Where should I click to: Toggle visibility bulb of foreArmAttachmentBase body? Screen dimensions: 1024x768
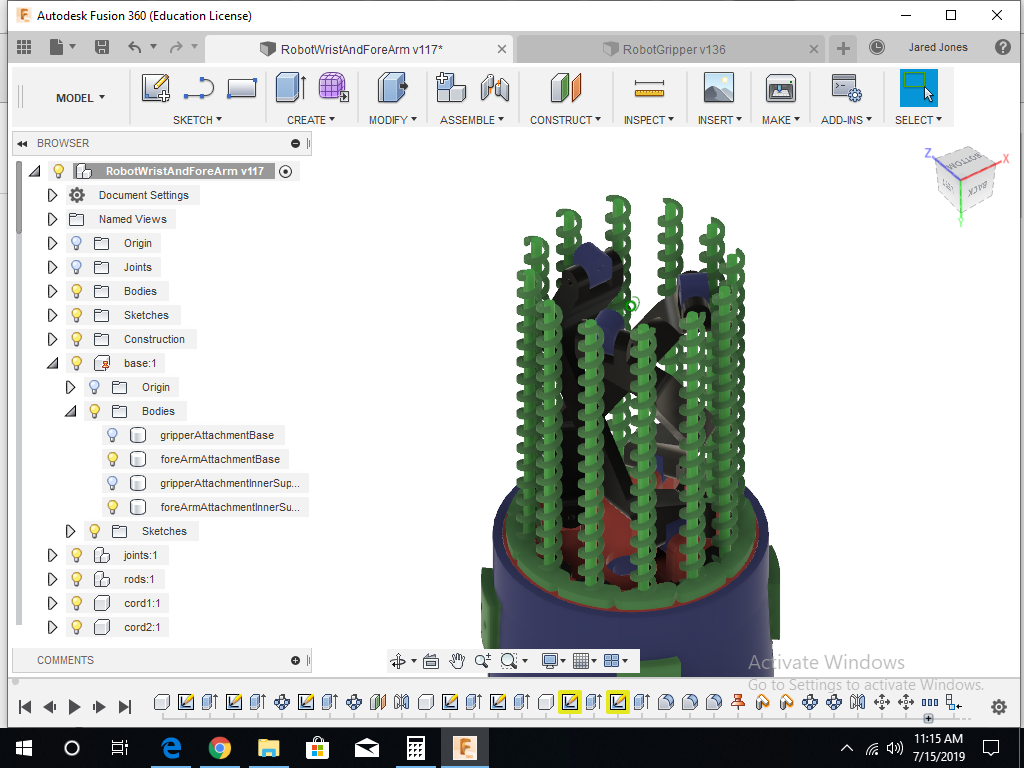coord(112,459)
